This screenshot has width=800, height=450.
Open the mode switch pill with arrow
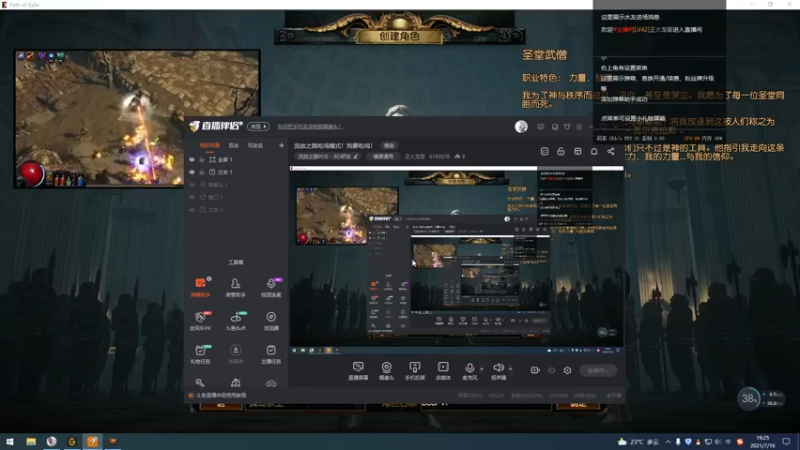(x=258, y=127)
